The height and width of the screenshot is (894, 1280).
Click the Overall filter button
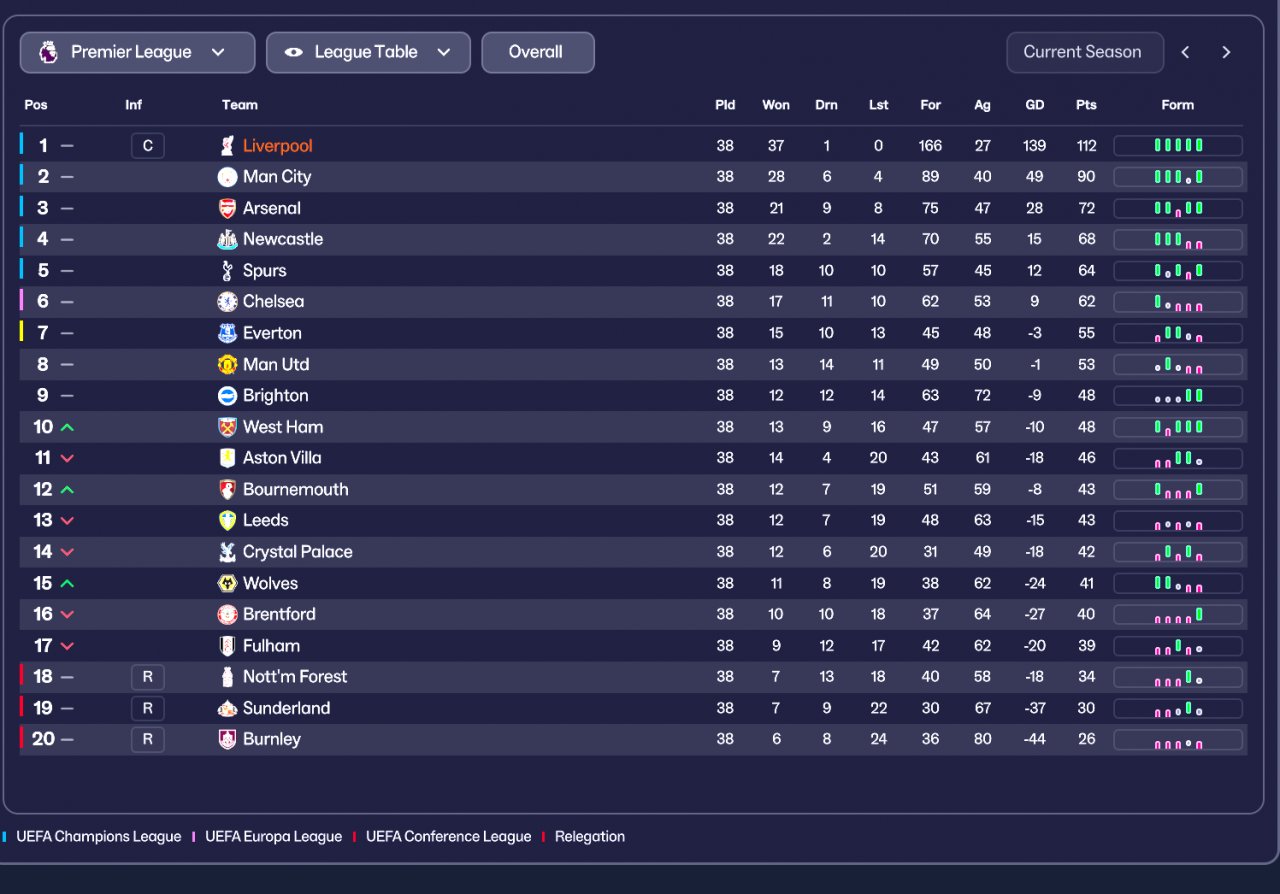(537, 53)
